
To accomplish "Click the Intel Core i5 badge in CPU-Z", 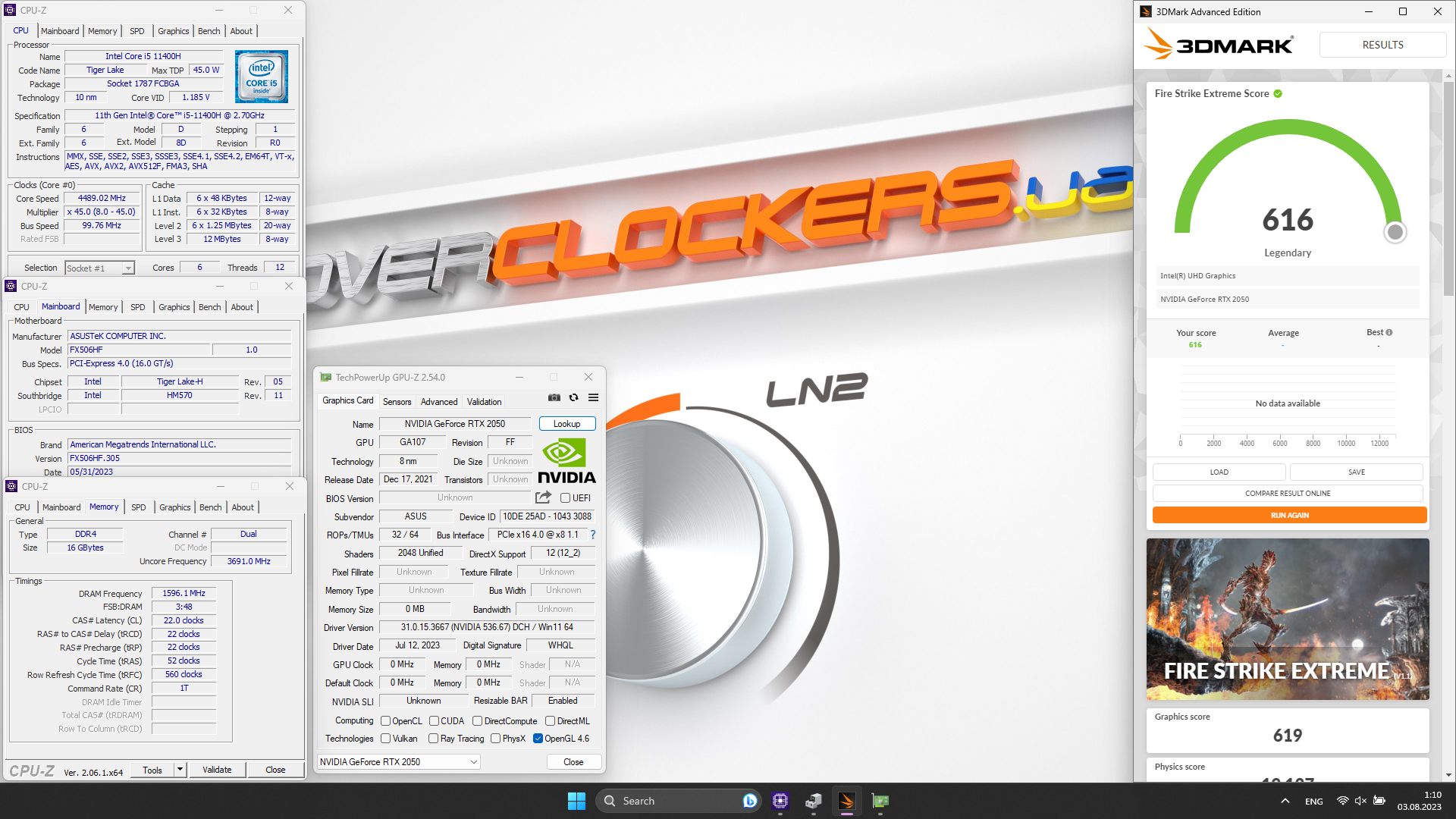I will click(x=262, y=77).
